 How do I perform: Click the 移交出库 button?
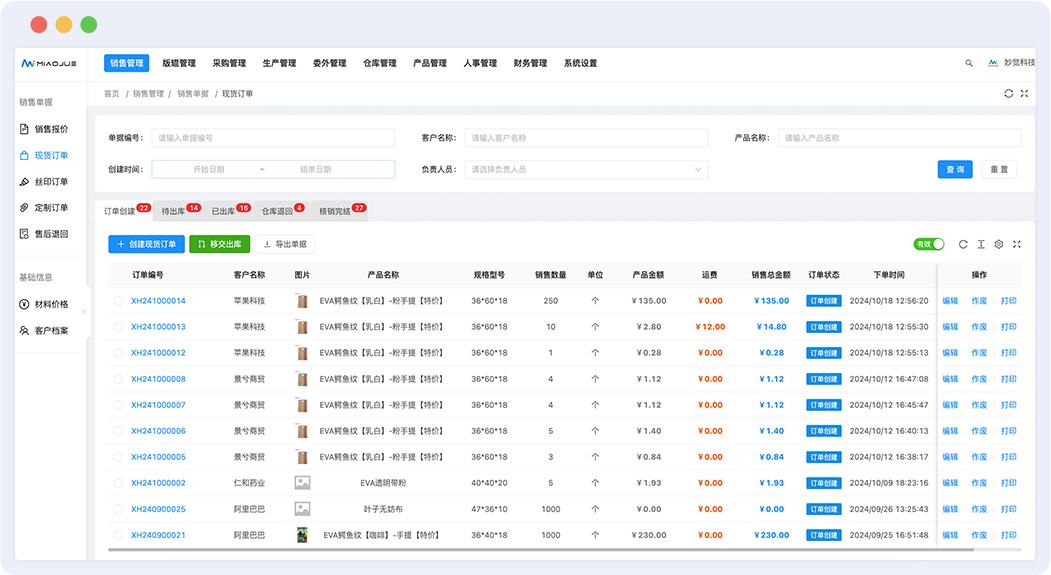click(220, 245)
